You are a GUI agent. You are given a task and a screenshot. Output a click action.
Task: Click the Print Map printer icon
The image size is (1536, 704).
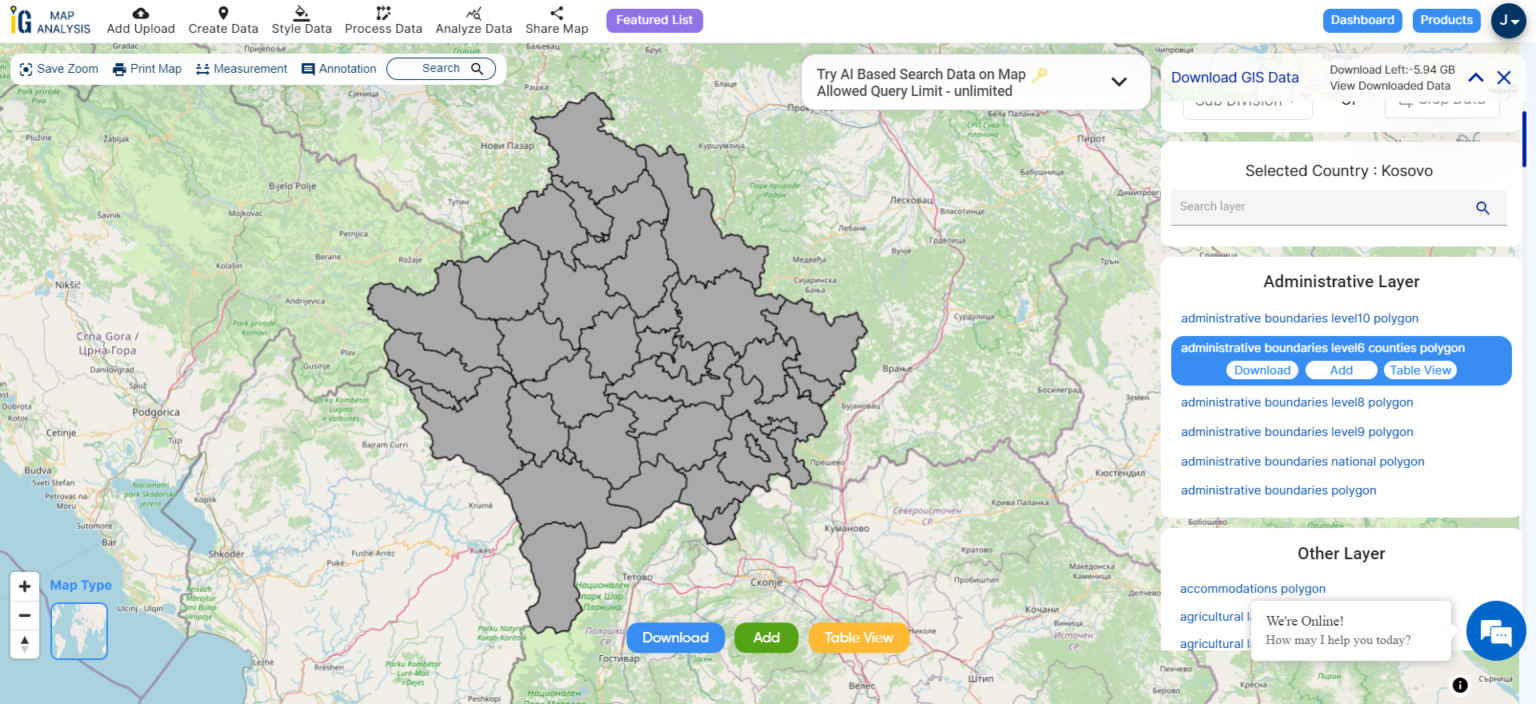117,68
